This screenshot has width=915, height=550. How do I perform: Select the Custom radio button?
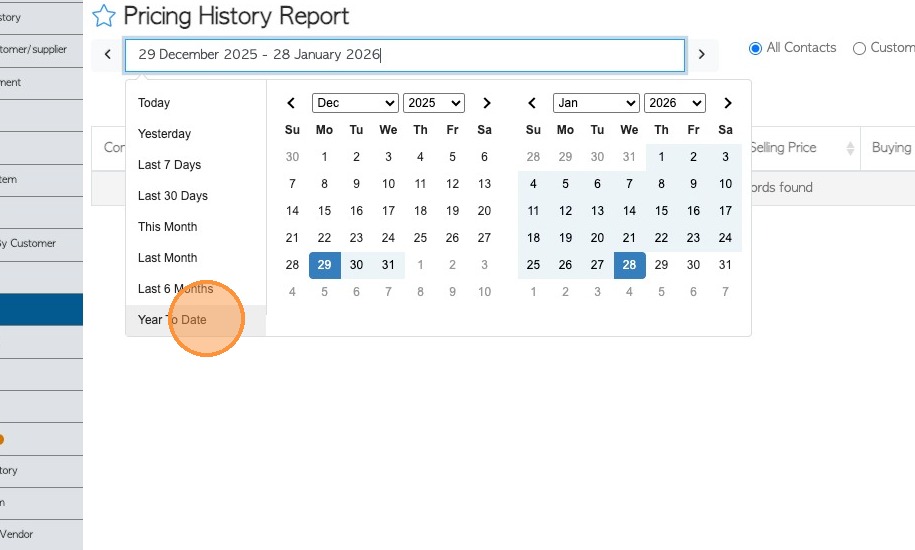[x=859, y=48]
